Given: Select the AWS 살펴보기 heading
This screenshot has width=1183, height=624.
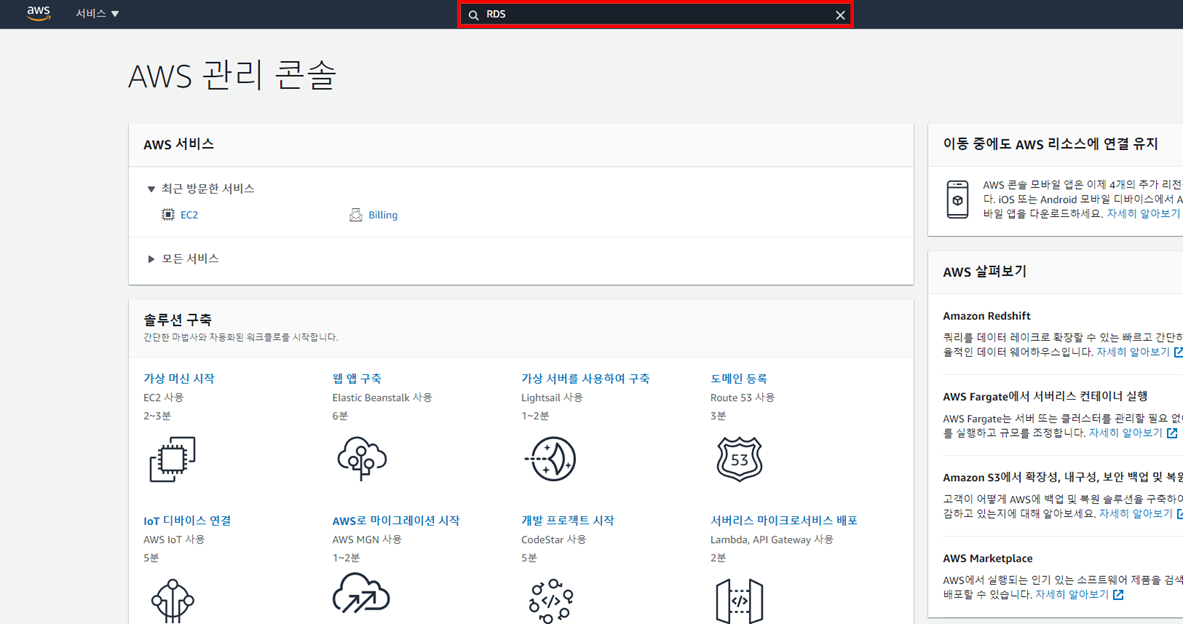Looking at the screenshot, I should point(985,272).
